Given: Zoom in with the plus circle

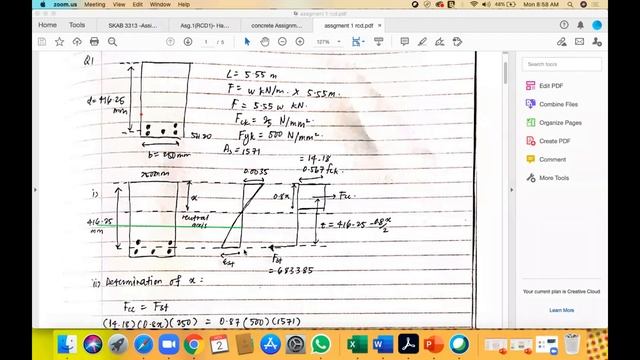Looking at the screenshot, I should pos(300,42).
